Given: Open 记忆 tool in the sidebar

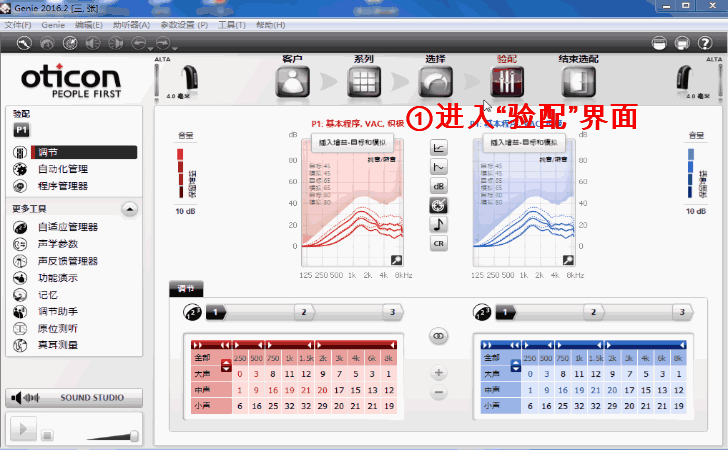Looking at the screenshot, I should click(x=48, y=295).
